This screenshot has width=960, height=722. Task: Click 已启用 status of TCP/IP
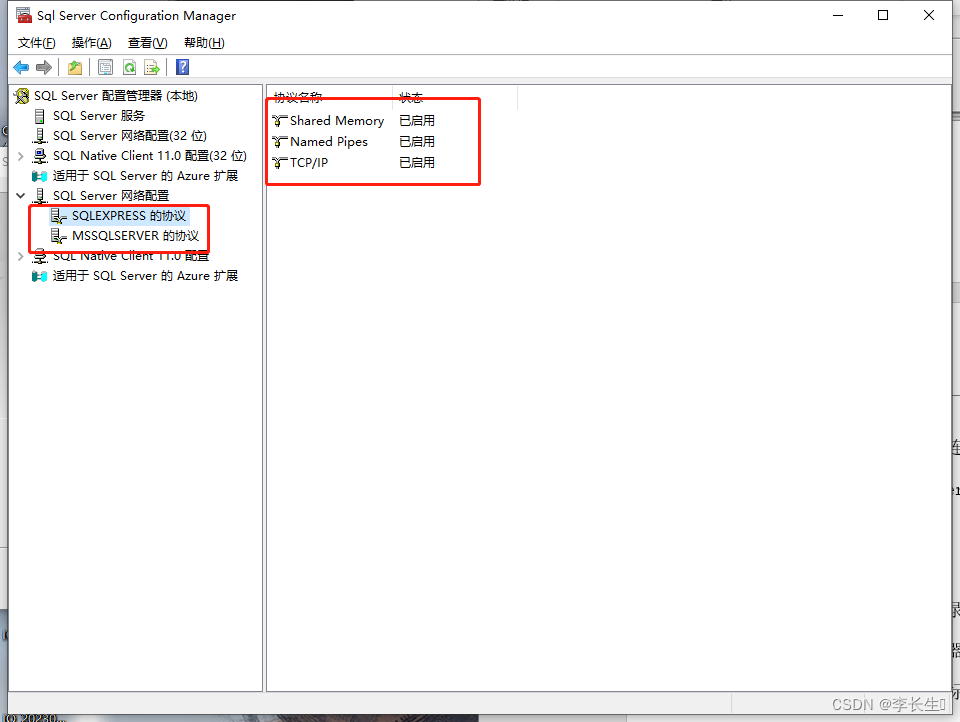click(417, 163)
